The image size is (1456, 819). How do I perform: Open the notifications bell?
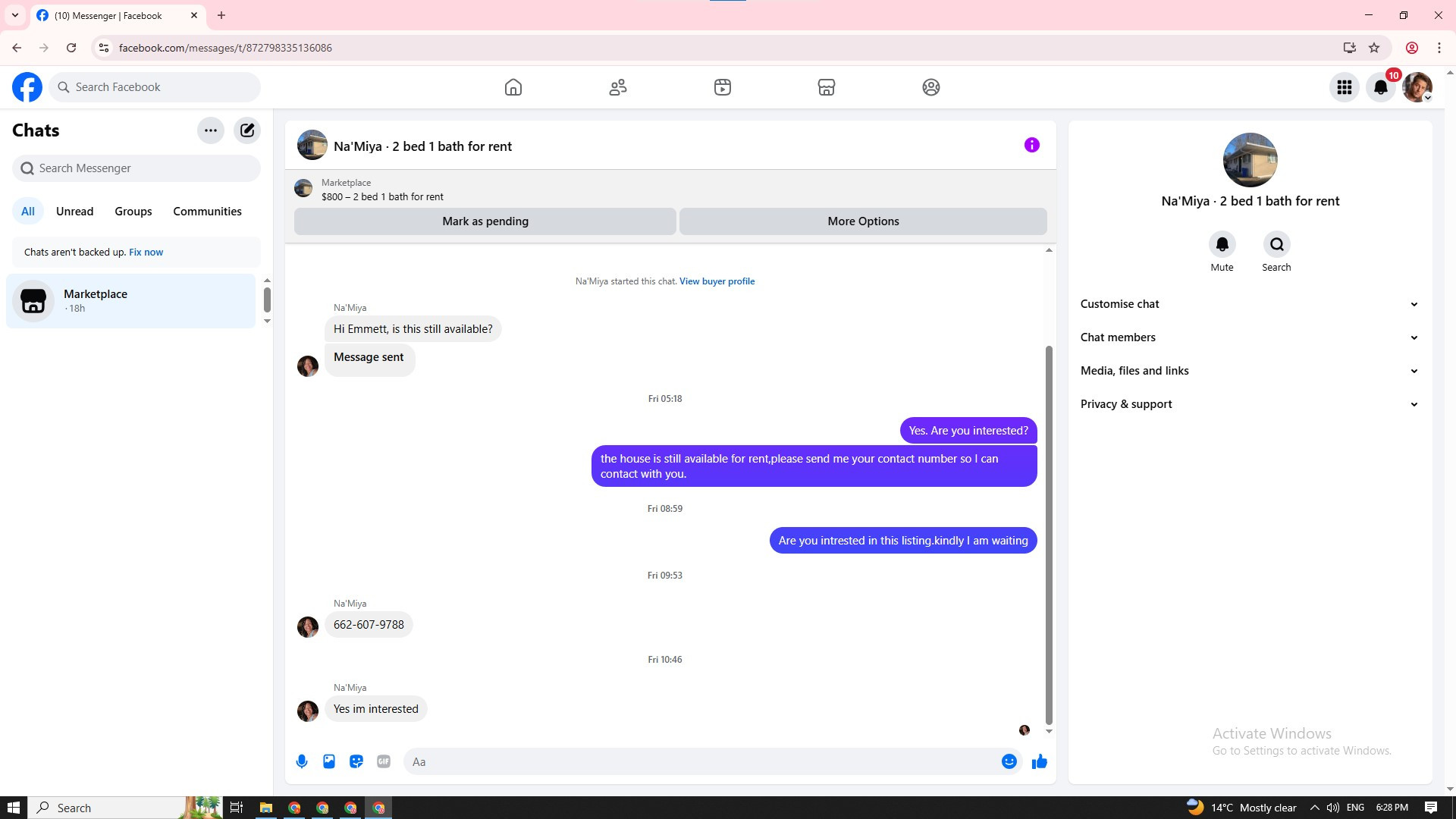[x=1381, y=87]
